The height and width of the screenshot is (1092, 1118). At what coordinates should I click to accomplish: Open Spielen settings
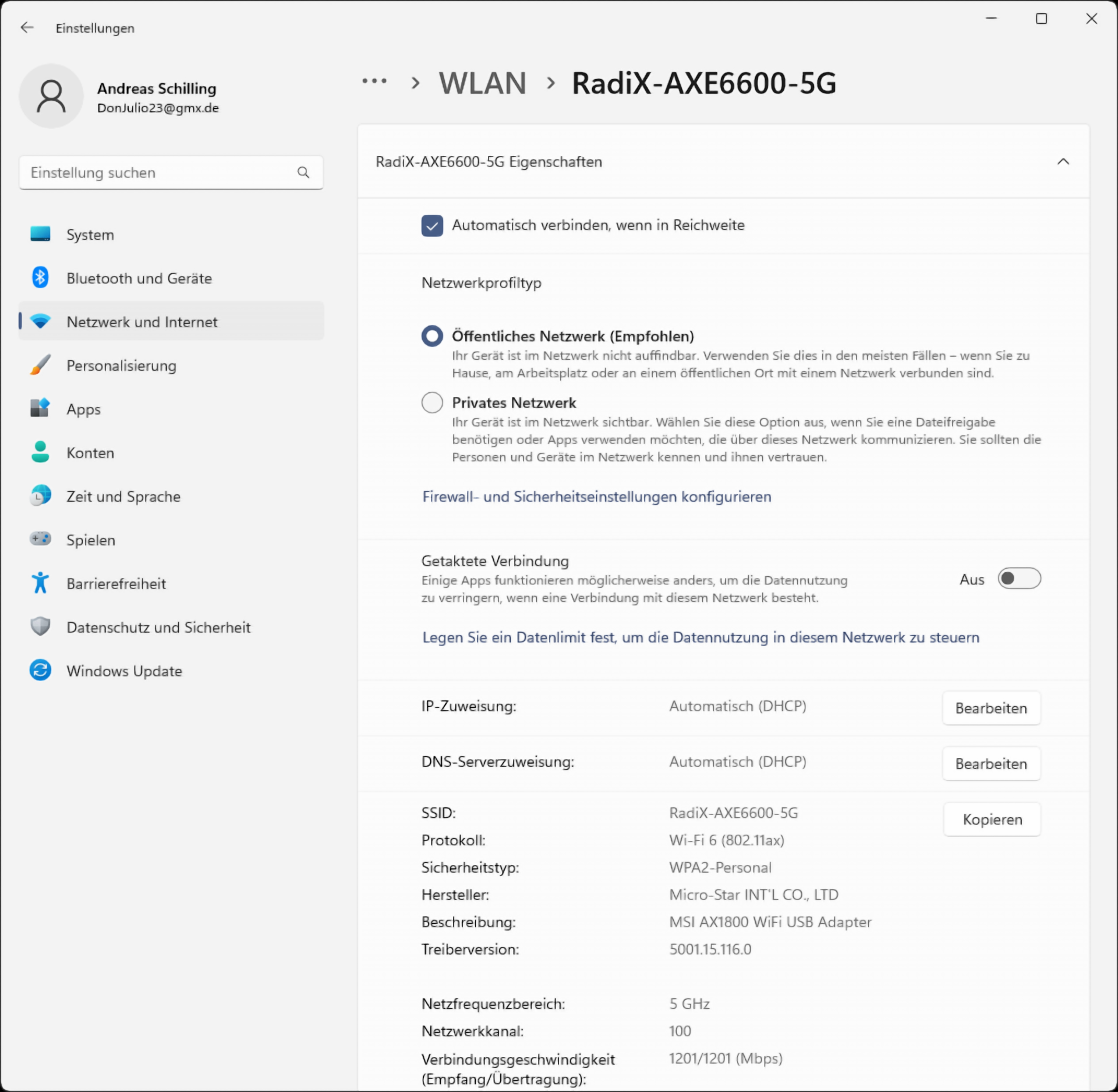171,540
